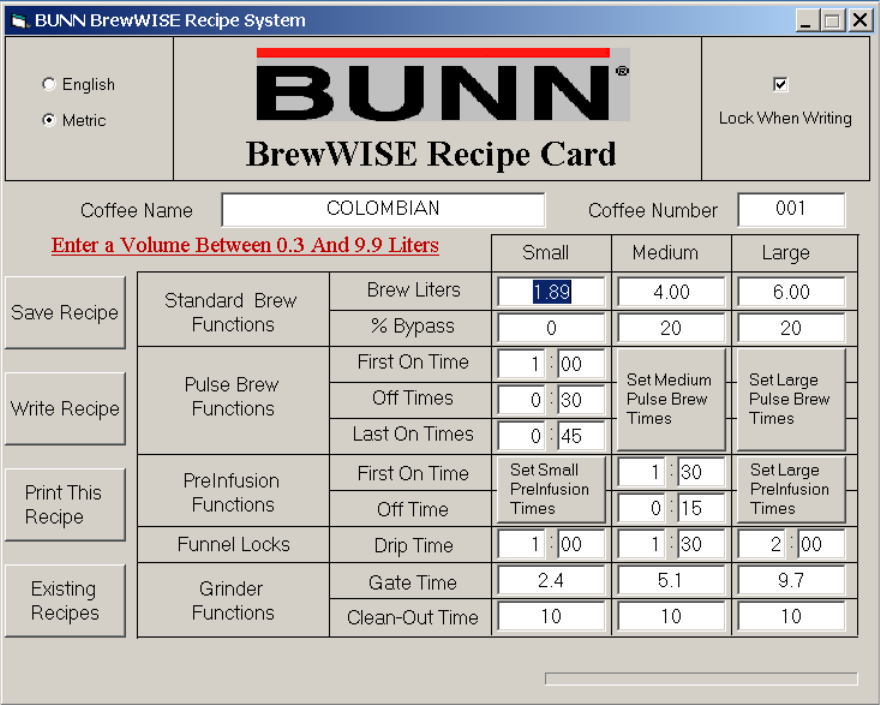Click Medium Gate Time field 5.1

tap(671, 580)
